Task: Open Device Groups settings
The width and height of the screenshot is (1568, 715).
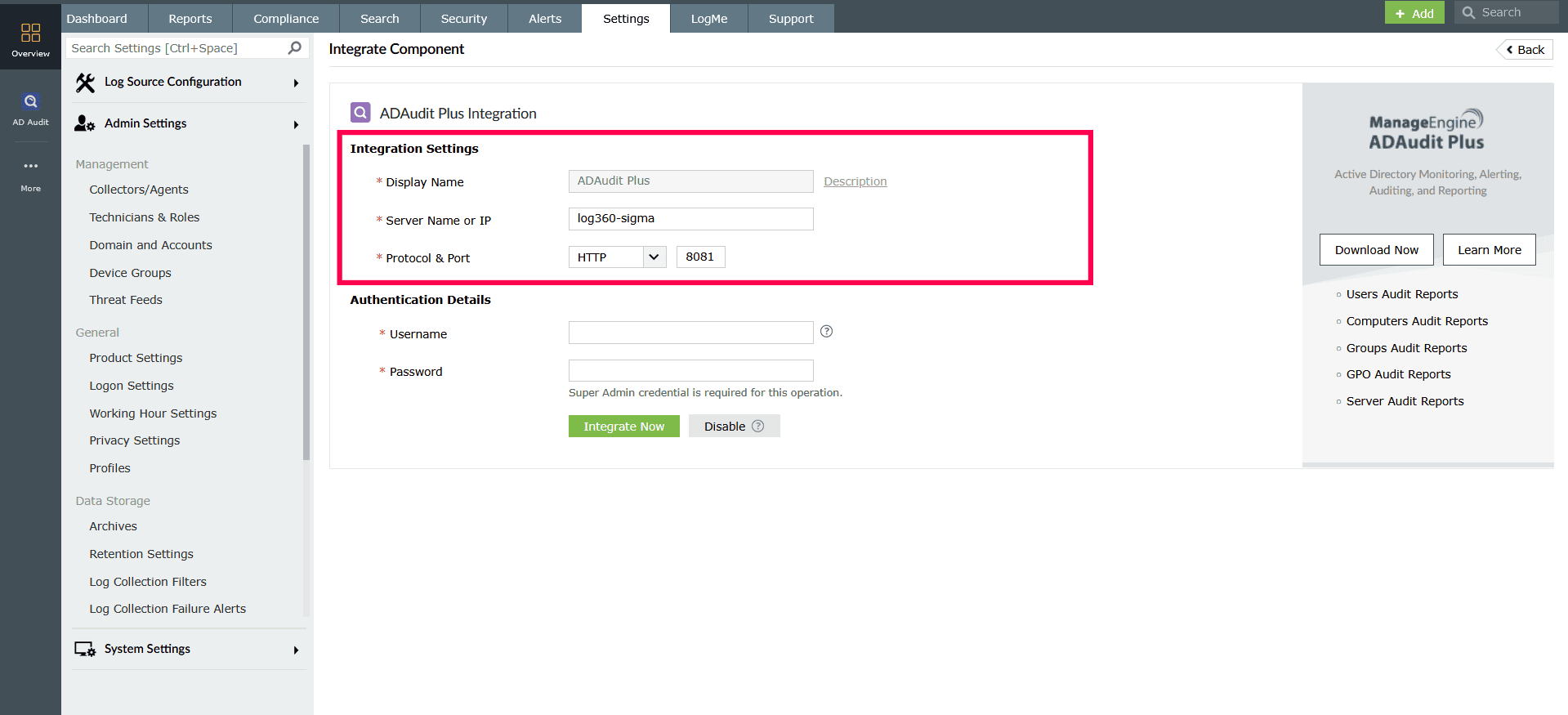Action: (x=131, y=273)
